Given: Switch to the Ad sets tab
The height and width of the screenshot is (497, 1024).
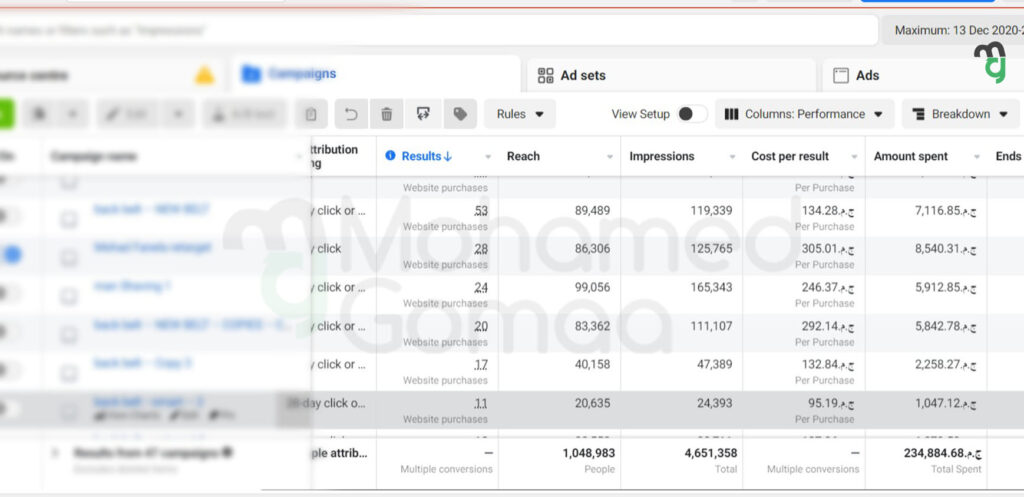Looking at the screenshot, I should coord(582,75).
